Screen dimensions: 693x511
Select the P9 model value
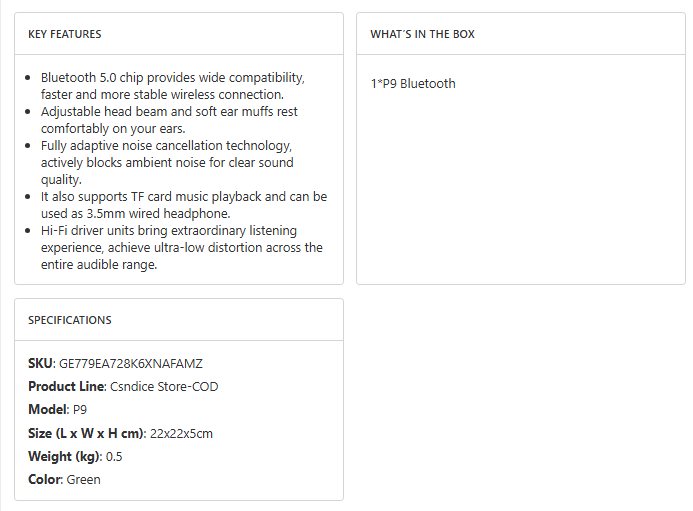[80, 410]
